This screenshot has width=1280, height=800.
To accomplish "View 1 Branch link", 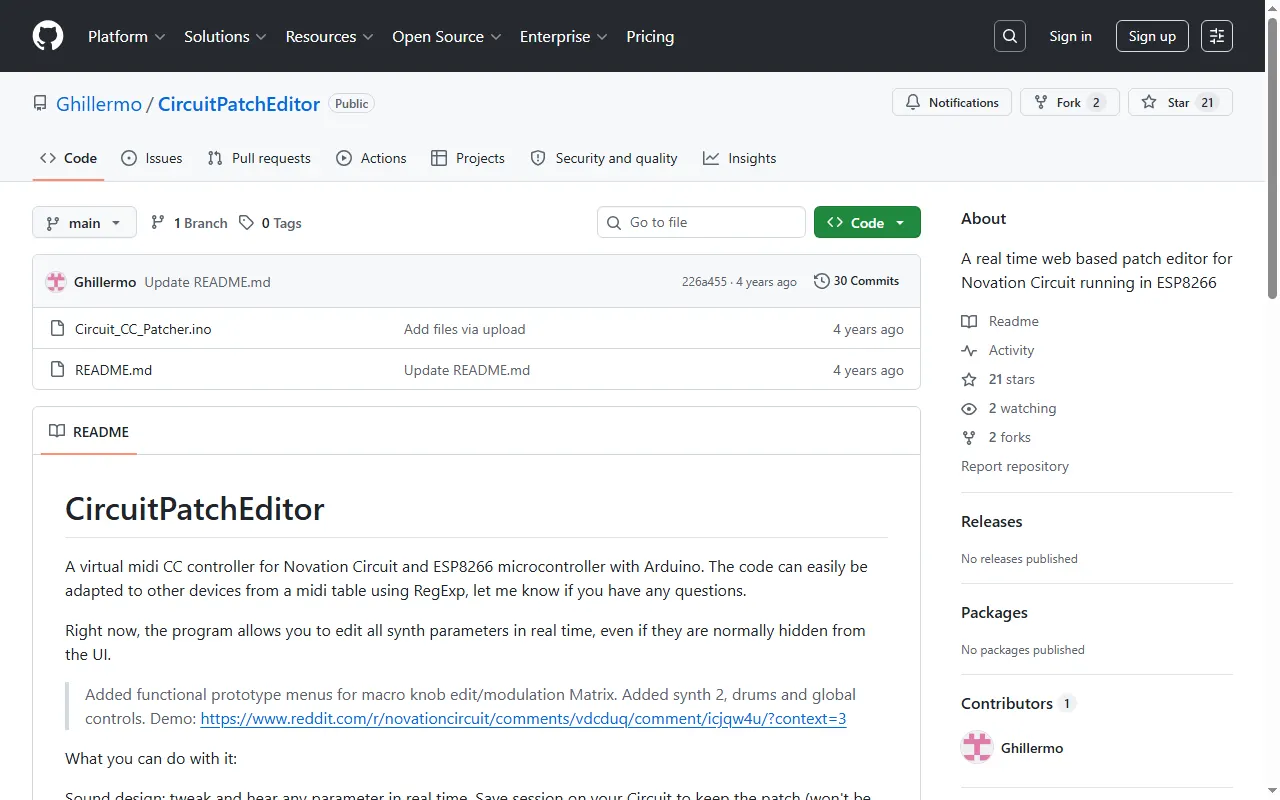I will click(189, 223).
